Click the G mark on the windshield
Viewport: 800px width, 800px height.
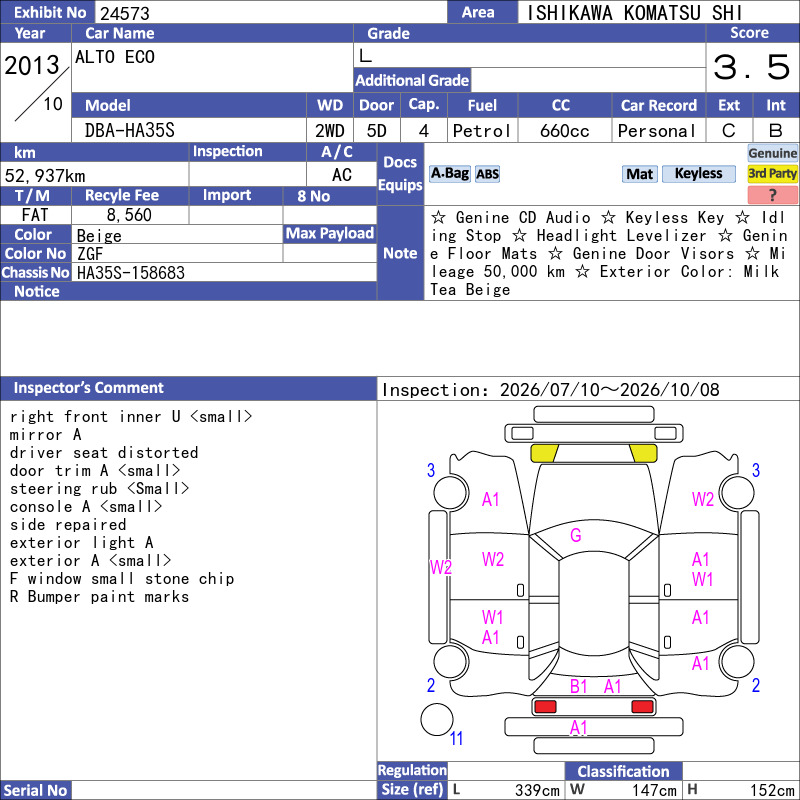(x=576, y=535)
